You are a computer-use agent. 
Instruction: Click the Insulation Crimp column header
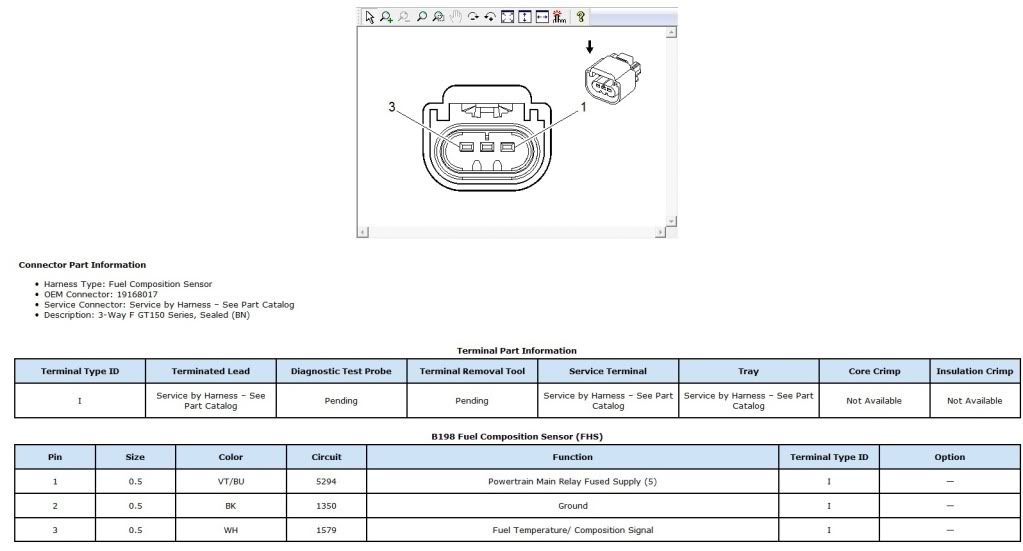click(x=975, y=371)
